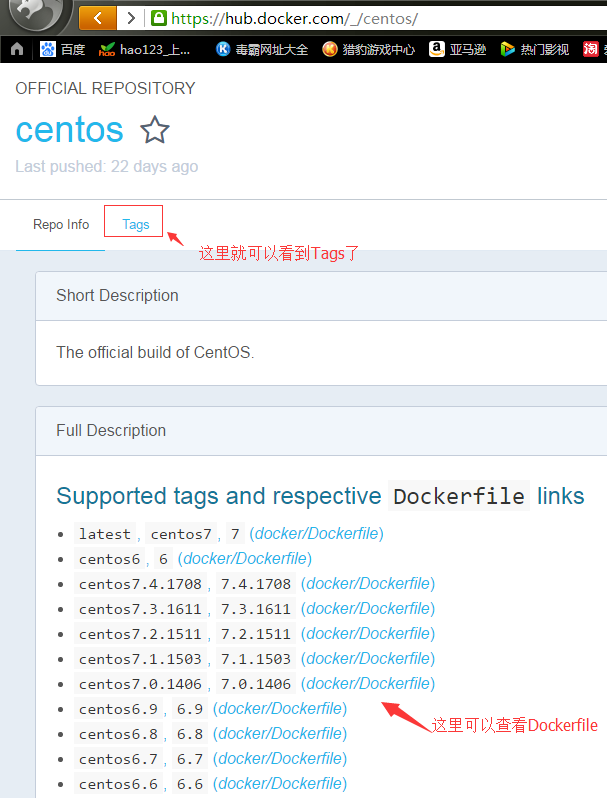The height and width of the screenshot is (798, 607).
Task: Open Dockerfile link for centos7.4.1708
Action: click(368, 584)
